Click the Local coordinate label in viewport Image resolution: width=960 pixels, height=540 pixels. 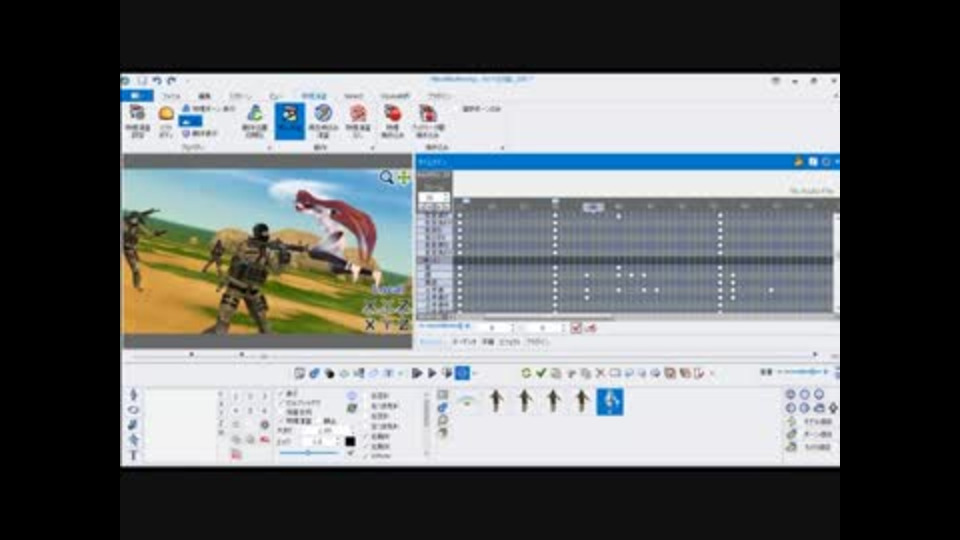(388, 290)
